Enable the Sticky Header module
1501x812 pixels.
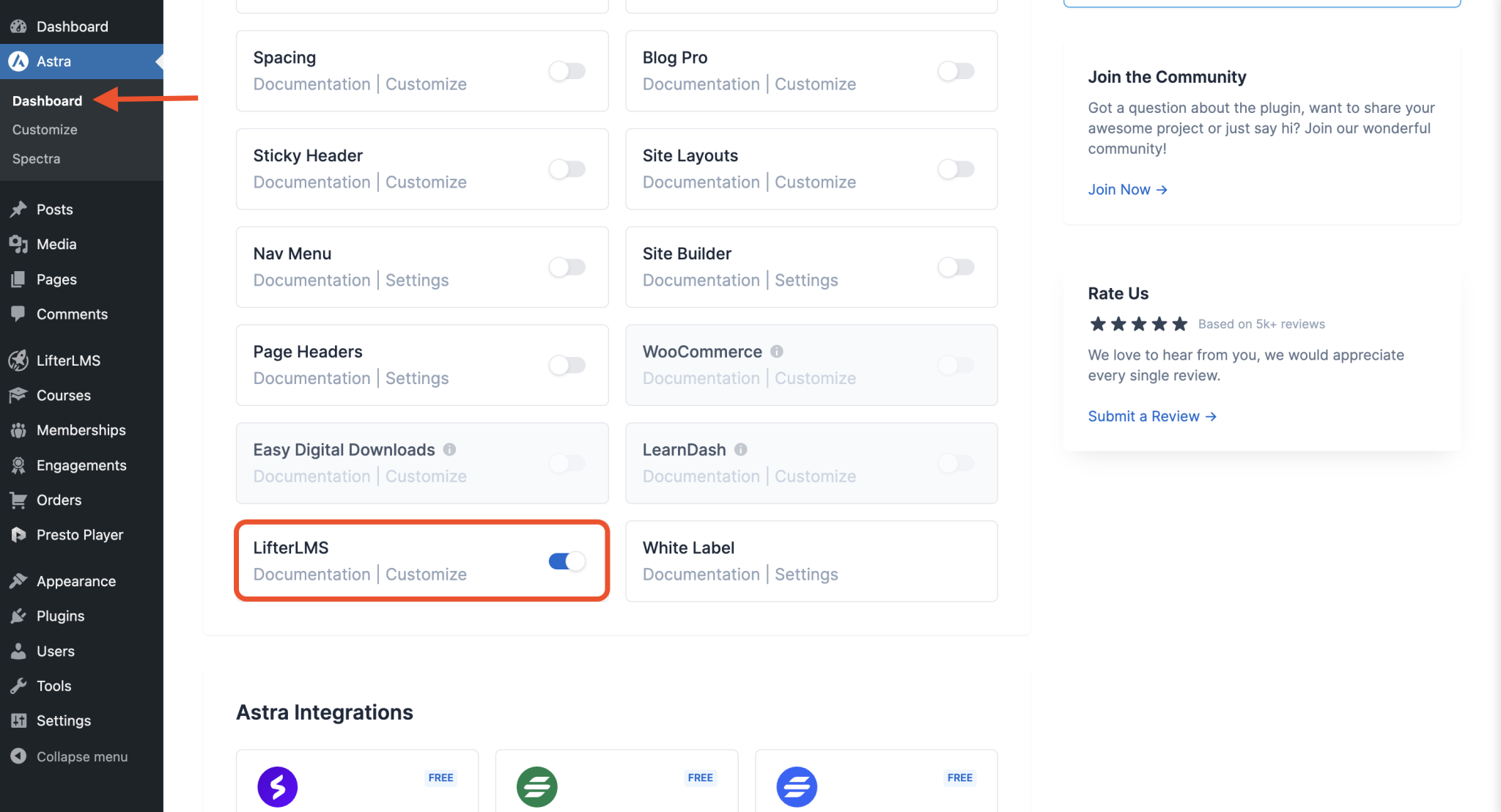(567, 169)
